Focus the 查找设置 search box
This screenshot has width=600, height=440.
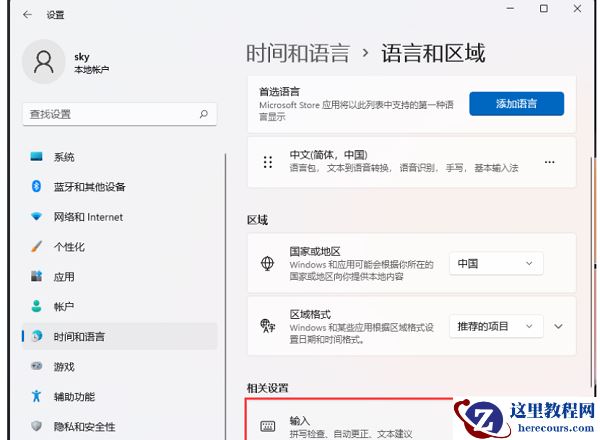pos(119,114)
